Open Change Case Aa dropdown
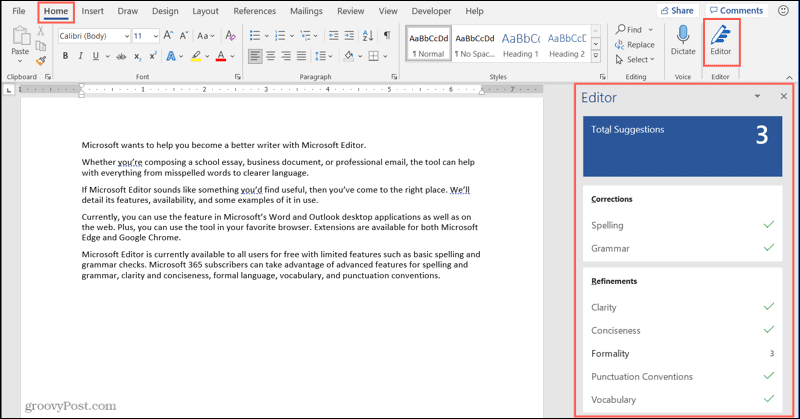This screenshot has height=419, width=800. tap(206, 36)
